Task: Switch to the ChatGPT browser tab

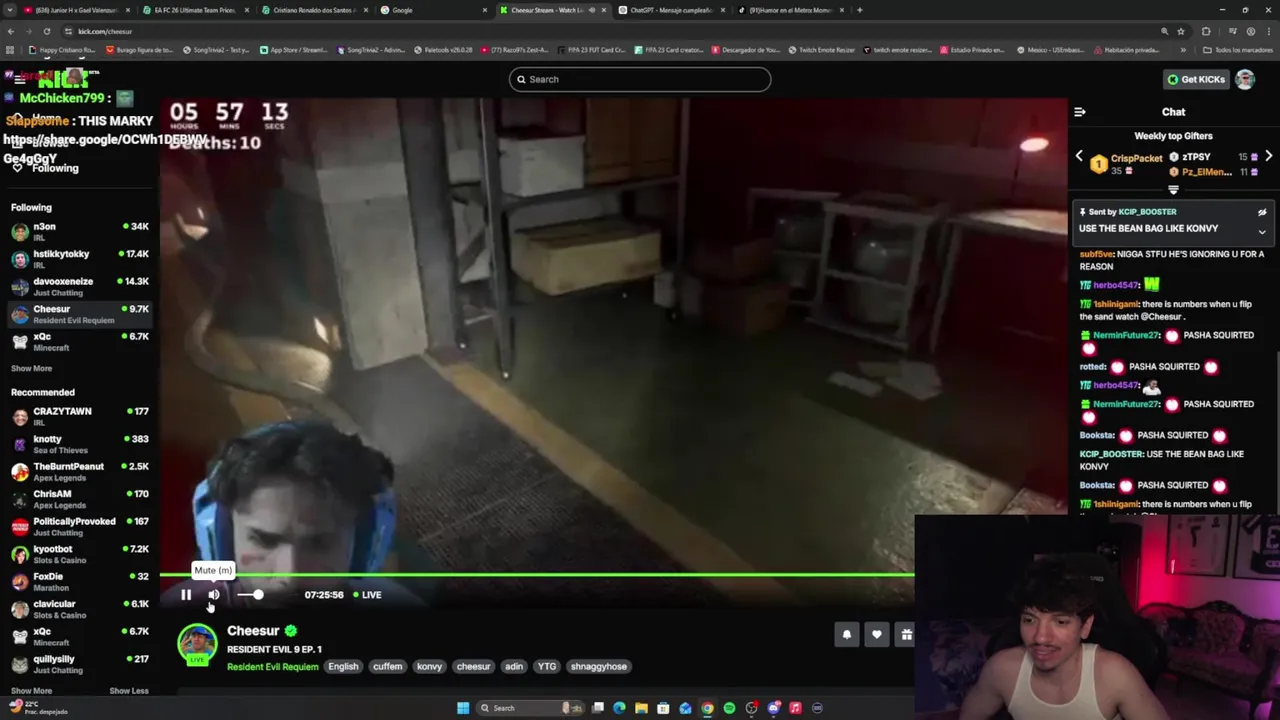Action: (x=672, y=10)
